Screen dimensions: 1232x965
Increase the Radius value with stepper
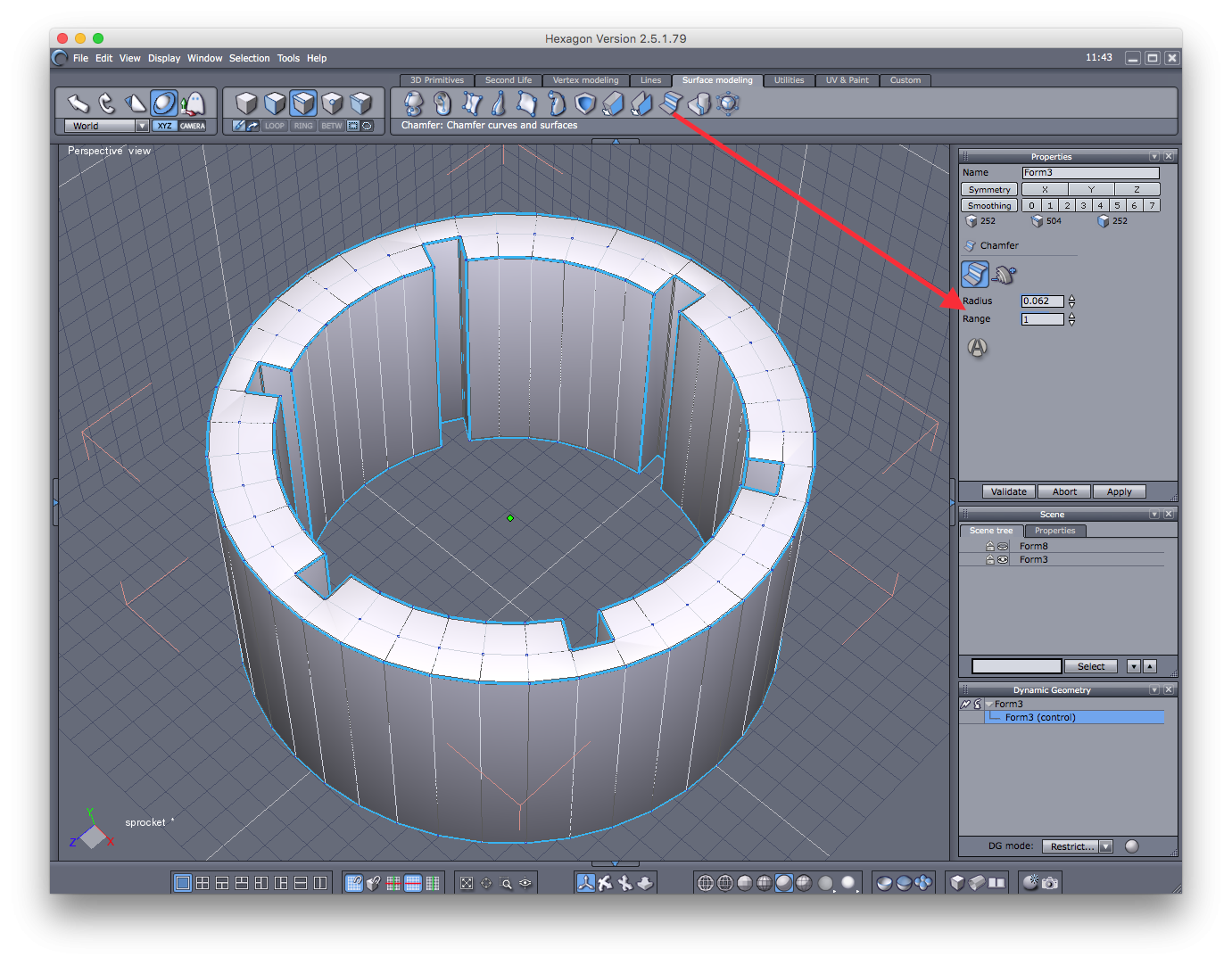click(x=1071, y=298)
